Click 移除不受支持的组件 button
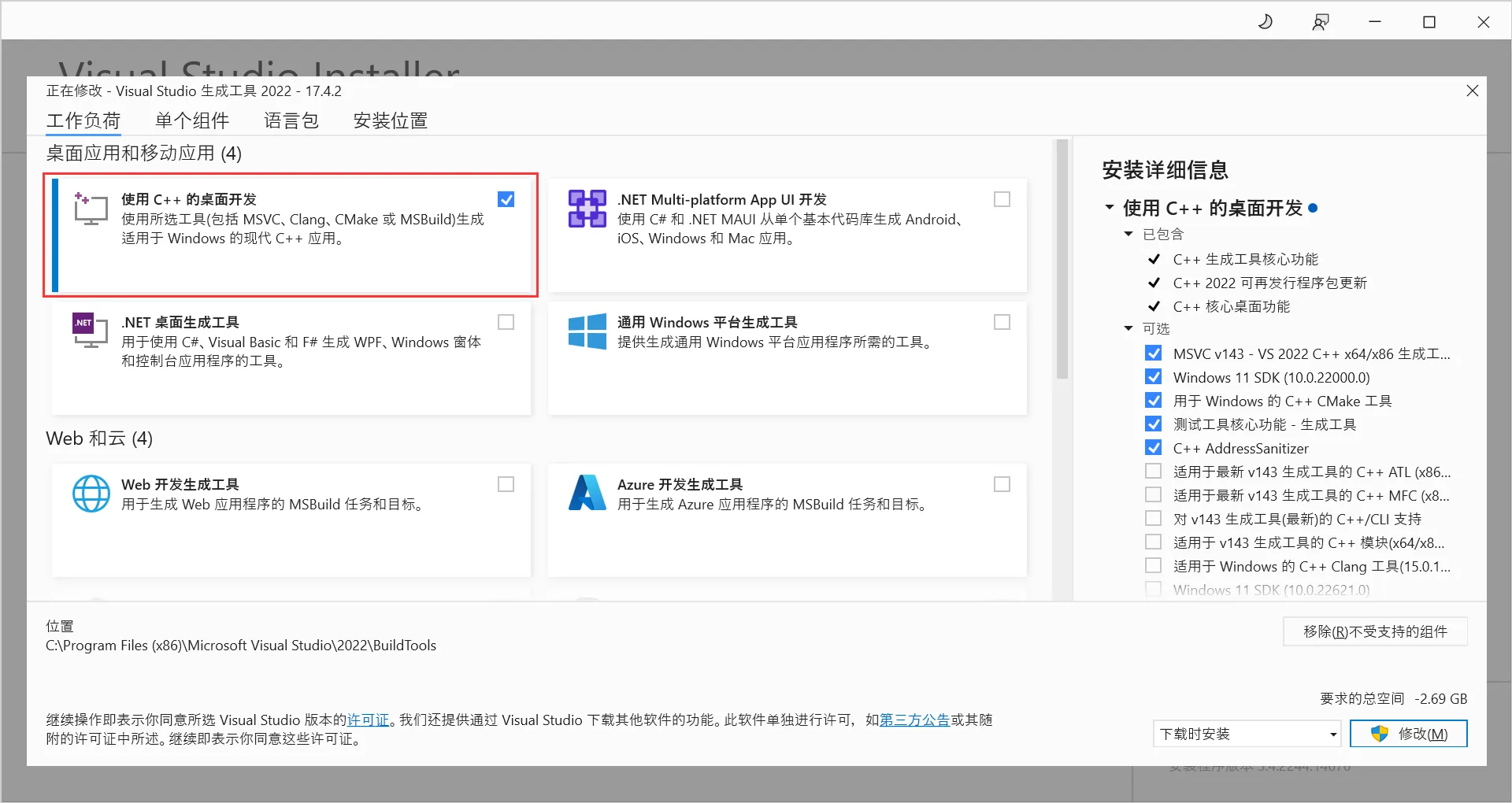Image resolution: width=1512 pixels, height=803 pixels. (x=1374, y=631)
